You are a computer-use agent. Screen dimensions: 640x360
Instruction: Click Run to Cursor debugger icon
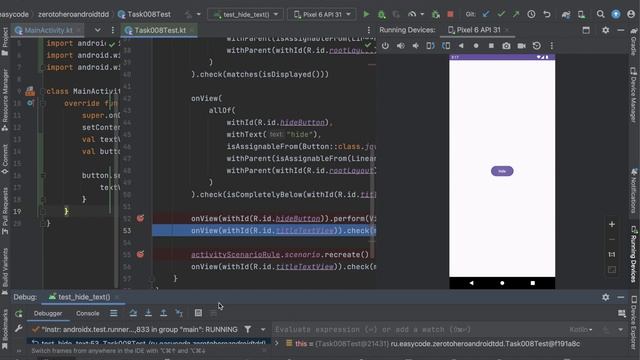coord(179,313)
